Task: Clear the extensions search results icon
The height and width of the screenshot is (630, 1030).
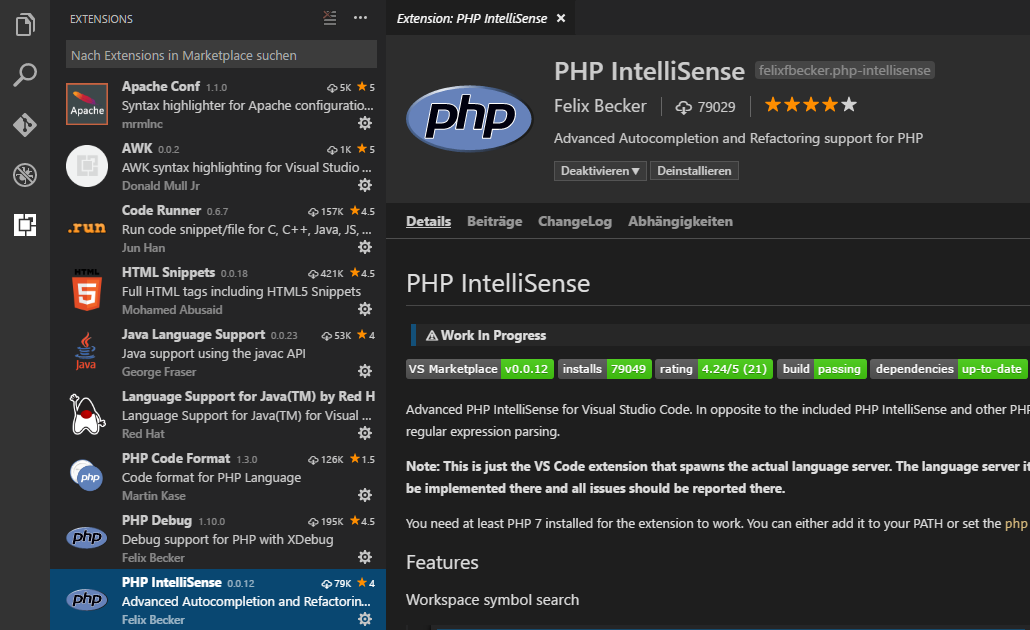Action: click(329, 18)
